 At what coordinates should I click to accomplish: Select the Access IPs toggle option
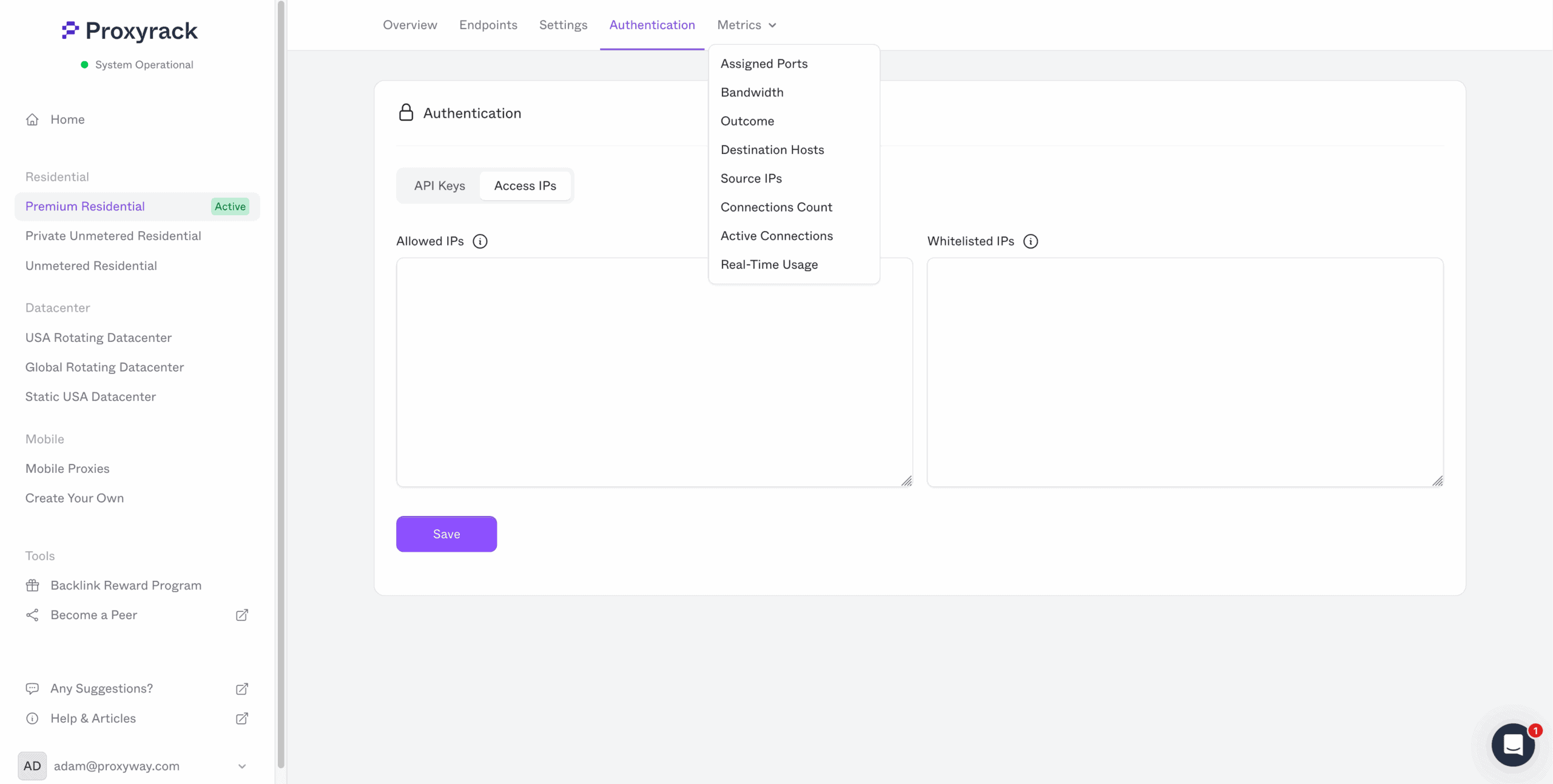click(x=525, y=186)
